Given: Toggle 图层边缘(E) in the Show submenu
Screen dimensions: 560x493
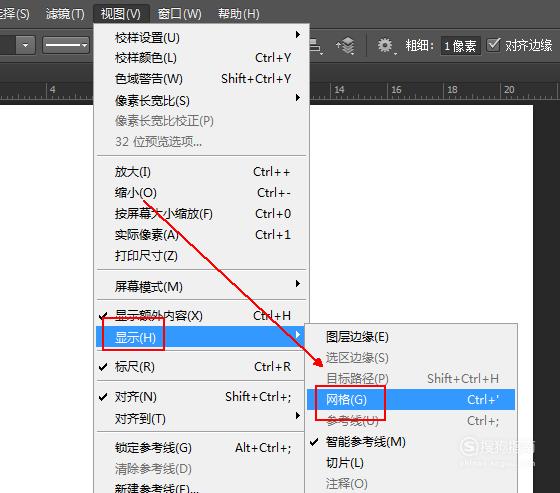Looking at the screenshot, I should click(411, 337).
